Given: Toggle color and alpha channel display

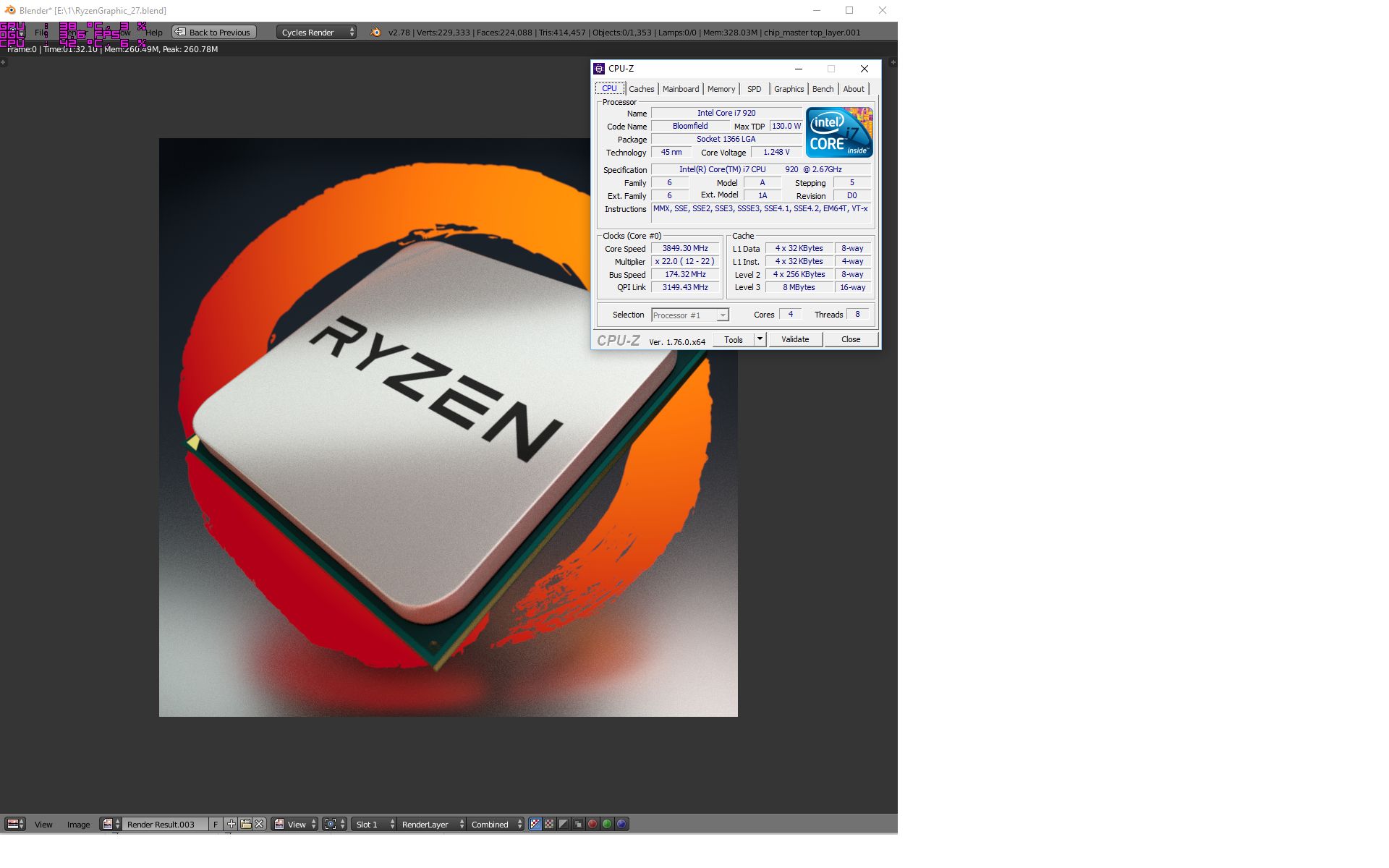Looking at the screenshot, I should pos(535,824).
